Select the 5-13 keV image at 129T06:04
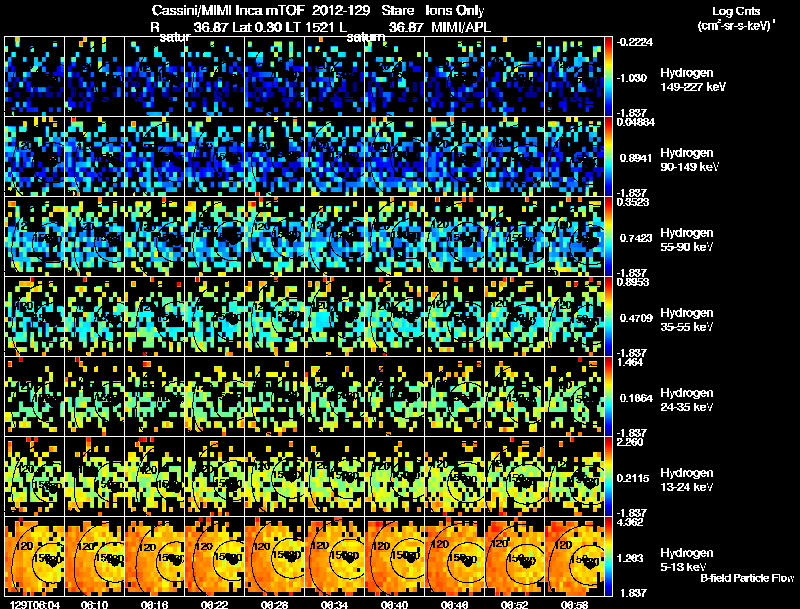The image size is (800, 609). point(34,556)
